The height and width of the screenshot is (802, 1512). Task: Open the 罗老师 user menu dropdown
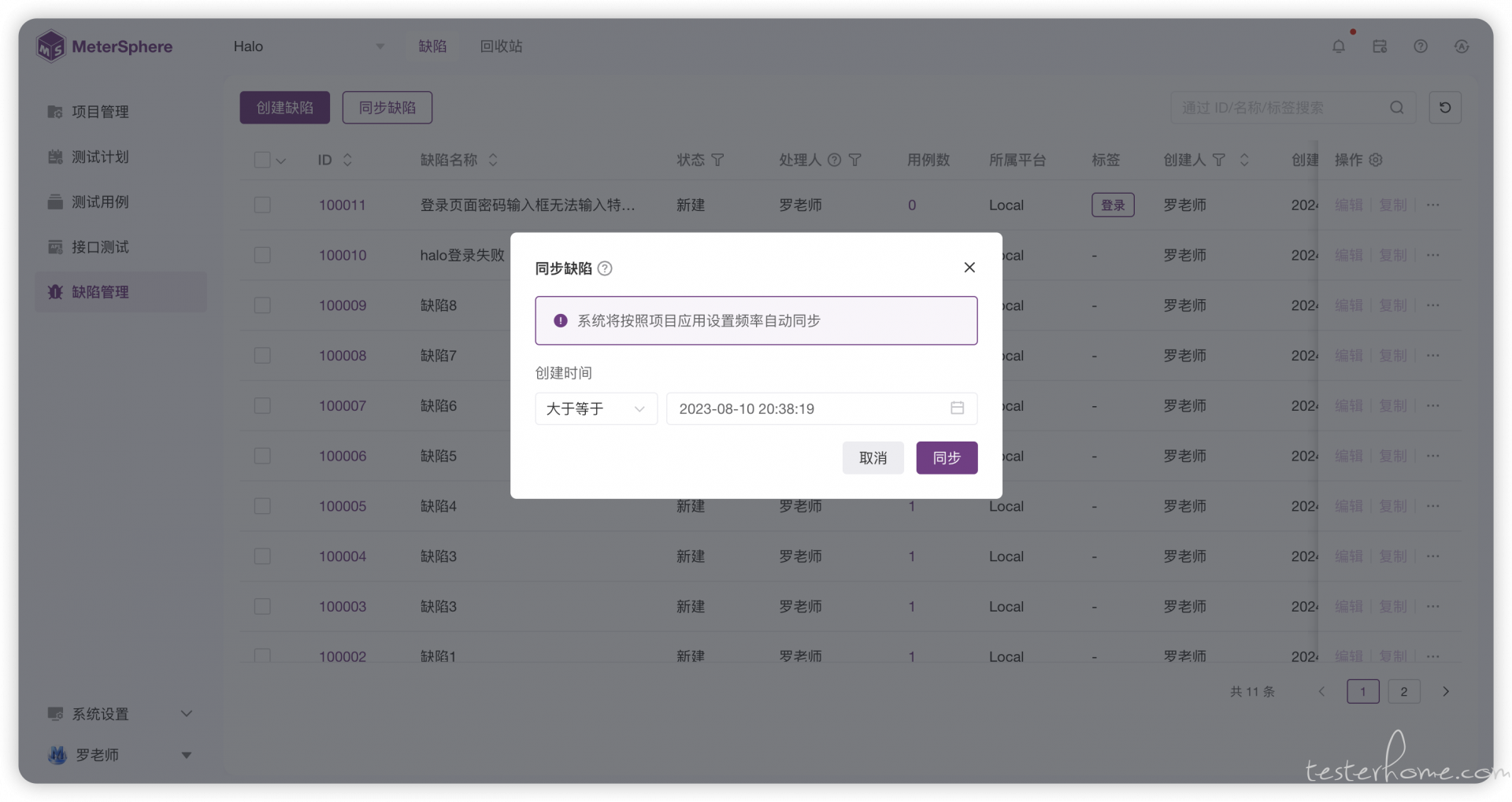[120, 755]
